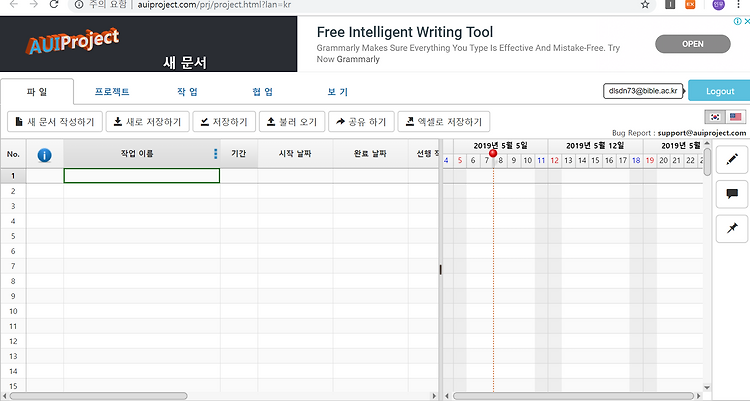This screenshot has width=750, height=401.
Task: Reload the browser page
Action: (x=54, y=4)
